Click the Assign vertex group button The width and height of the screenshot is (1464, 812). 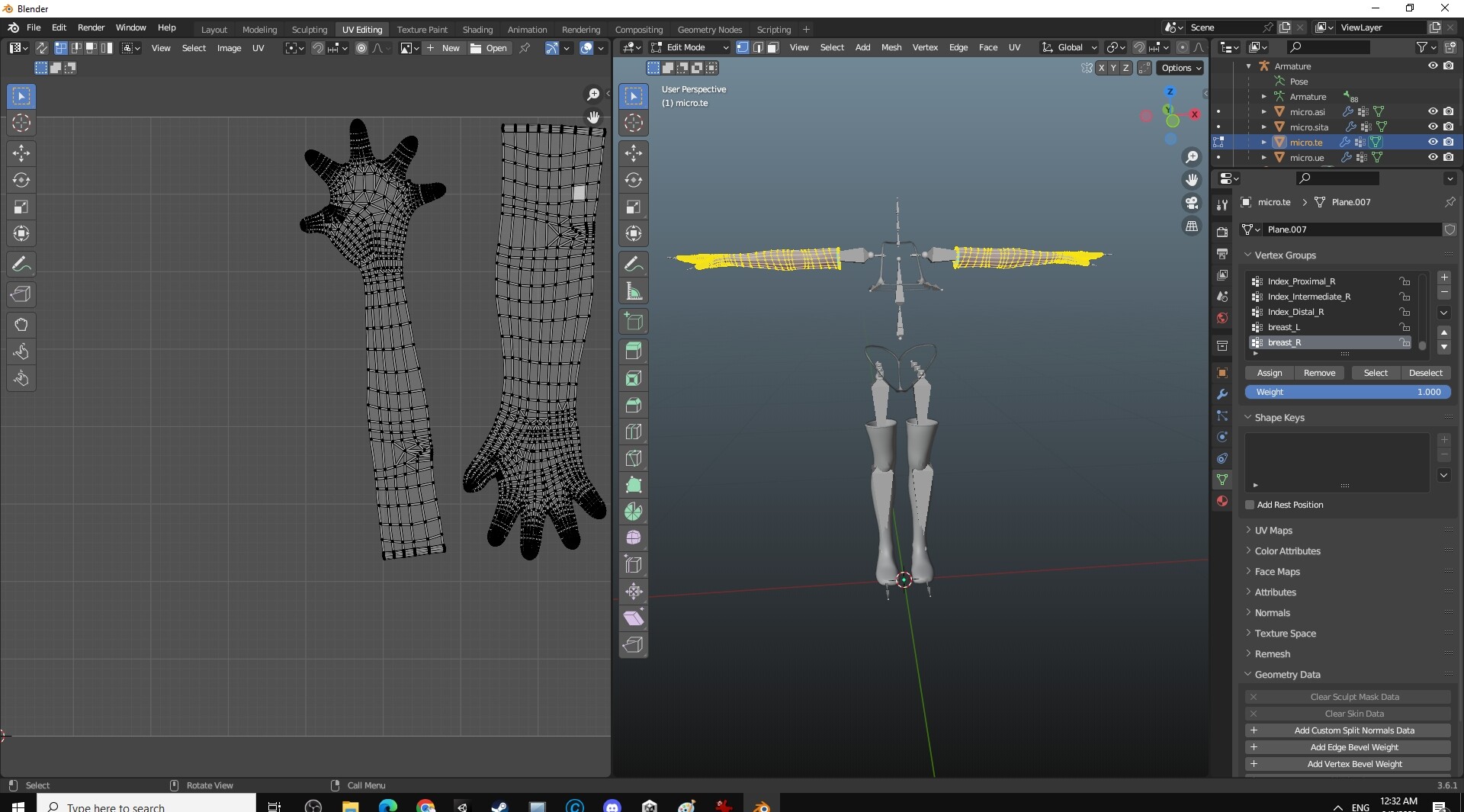click(x=1270, y=373)
